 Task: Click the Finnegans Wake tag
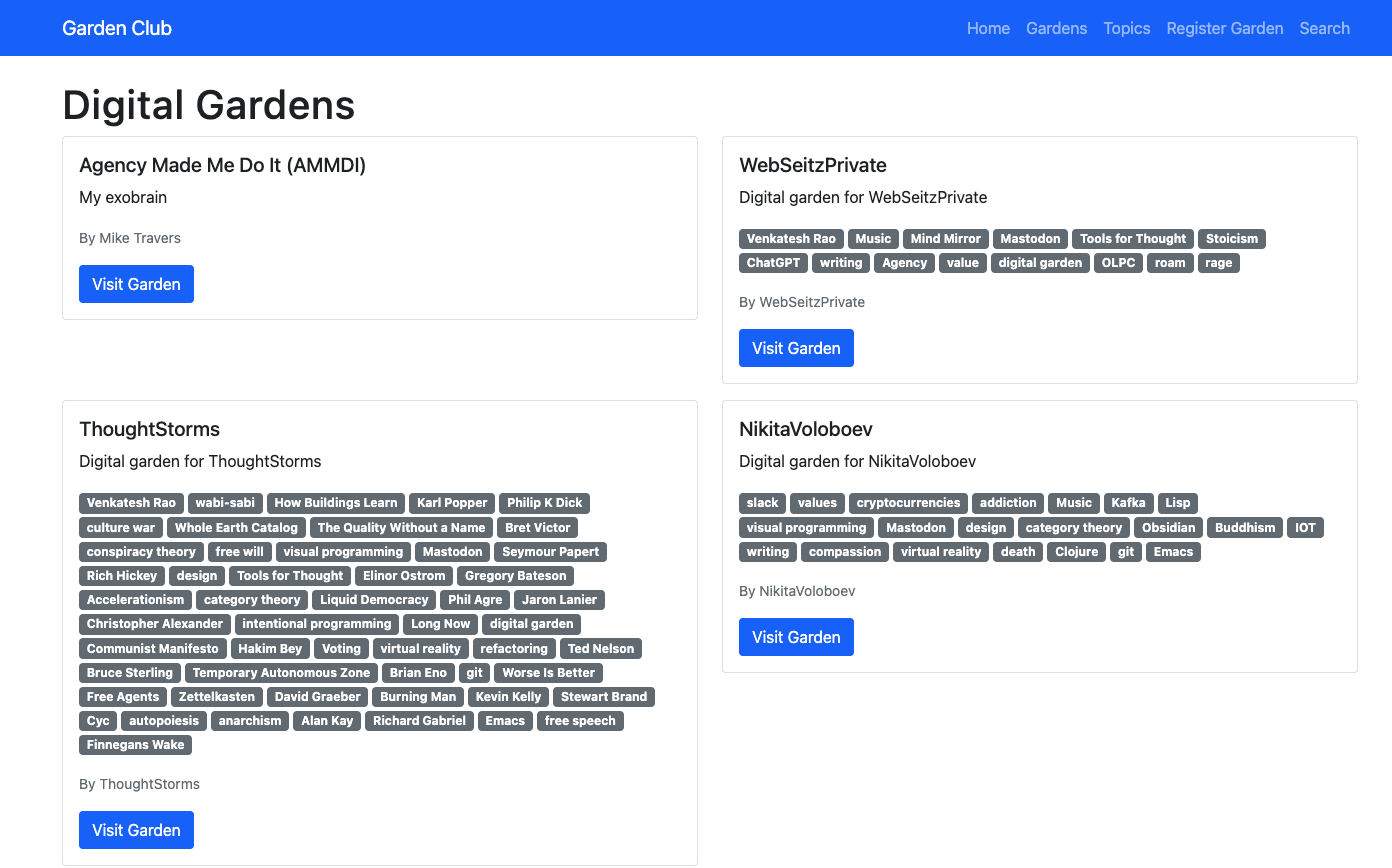[x=135, y=745]
